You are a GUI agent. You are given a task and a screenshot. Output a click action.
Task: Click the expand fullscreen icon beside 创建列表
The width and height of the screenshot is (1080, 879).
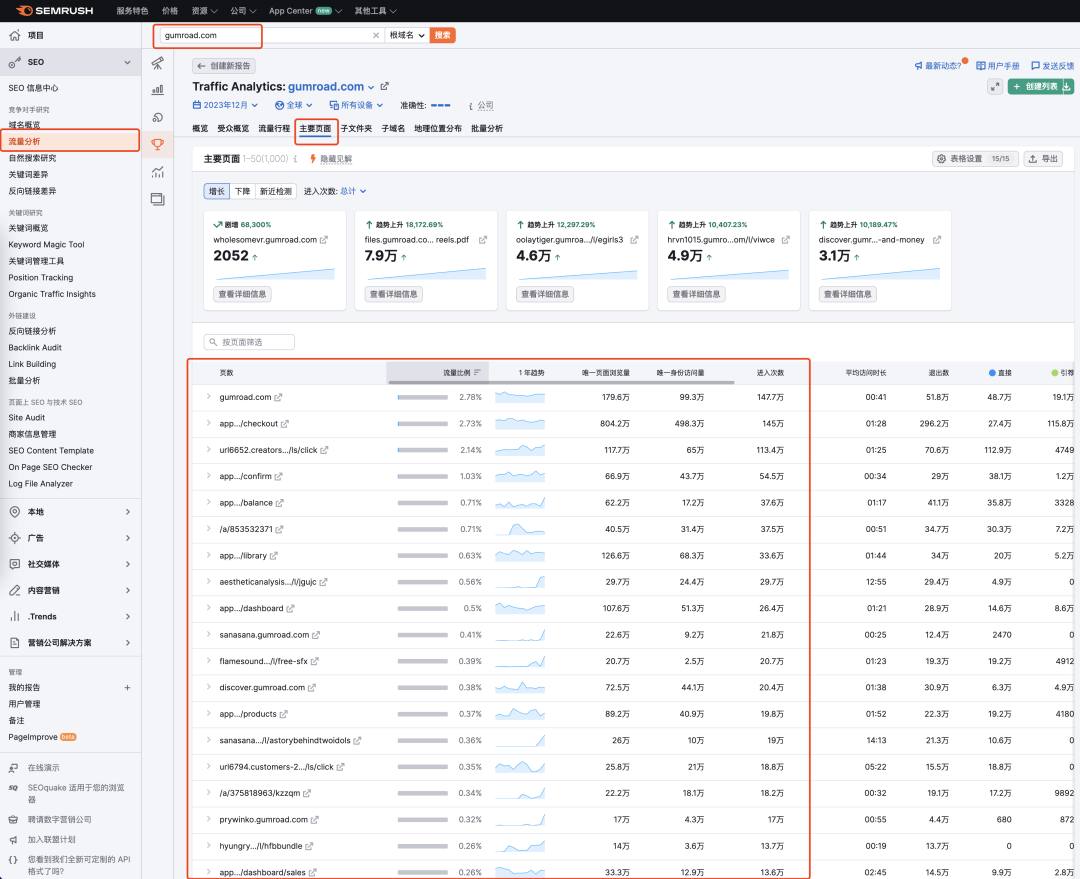[995, 87]
